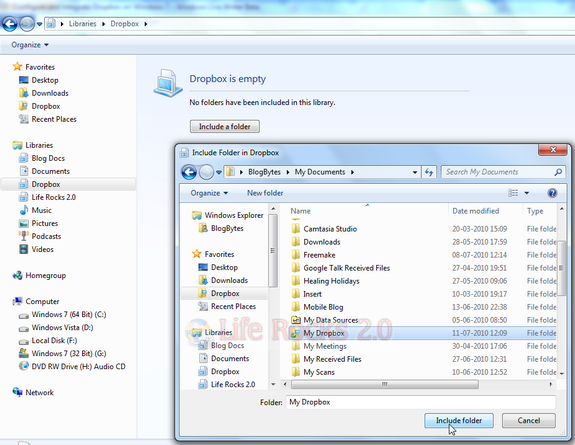
Task: Open Documents library in dialog pane
Action: click(230, 358)
